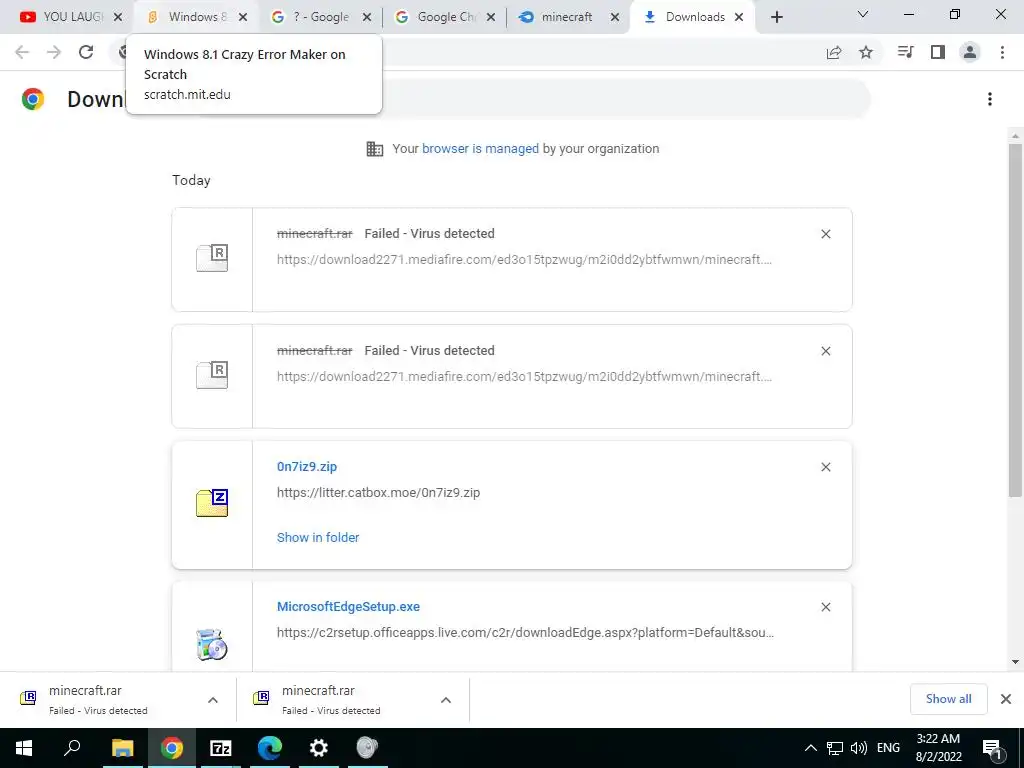
Task: Go back with the back arrow
Action: coord(22,52)
